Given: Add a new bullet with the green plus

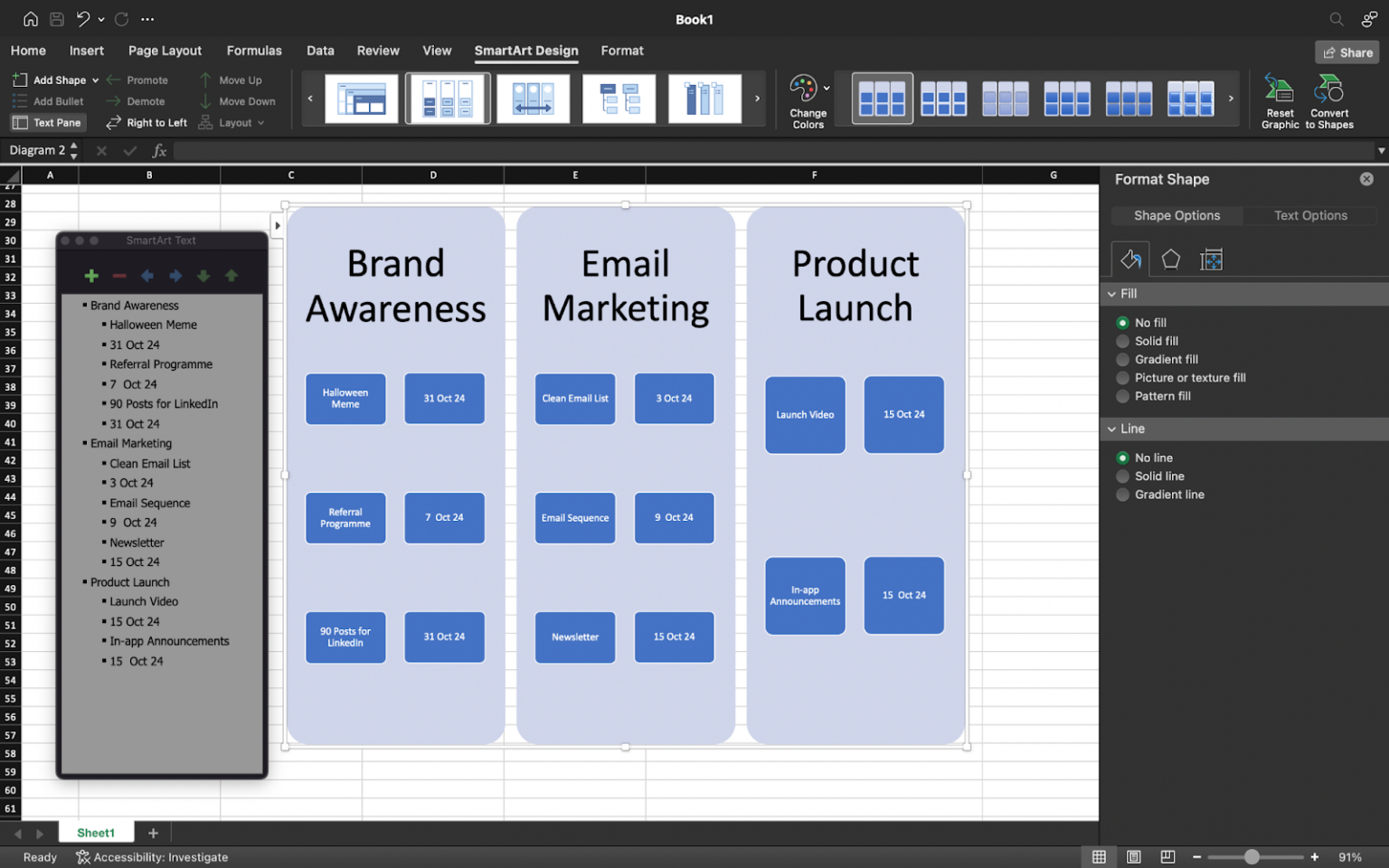Looking at the screenshot, I should tap(90, 276).
